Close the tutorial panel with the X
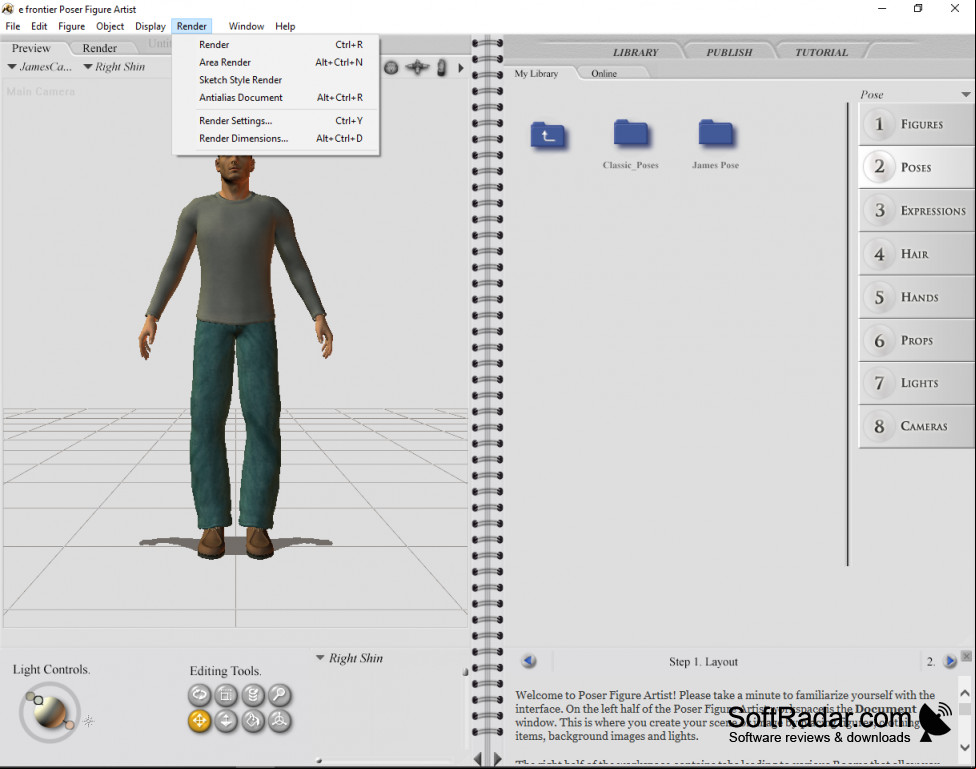Image resolution: width=976 pixels, height=769 pixels. coord(966,656)
